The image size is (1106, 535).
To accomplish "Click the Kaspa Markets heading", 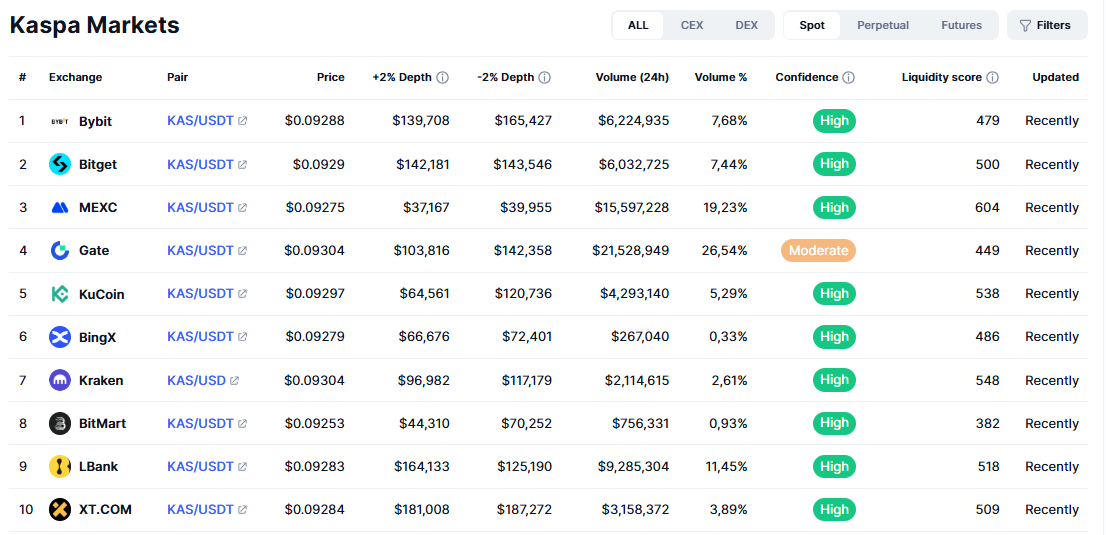I will (x=95, y=25).
